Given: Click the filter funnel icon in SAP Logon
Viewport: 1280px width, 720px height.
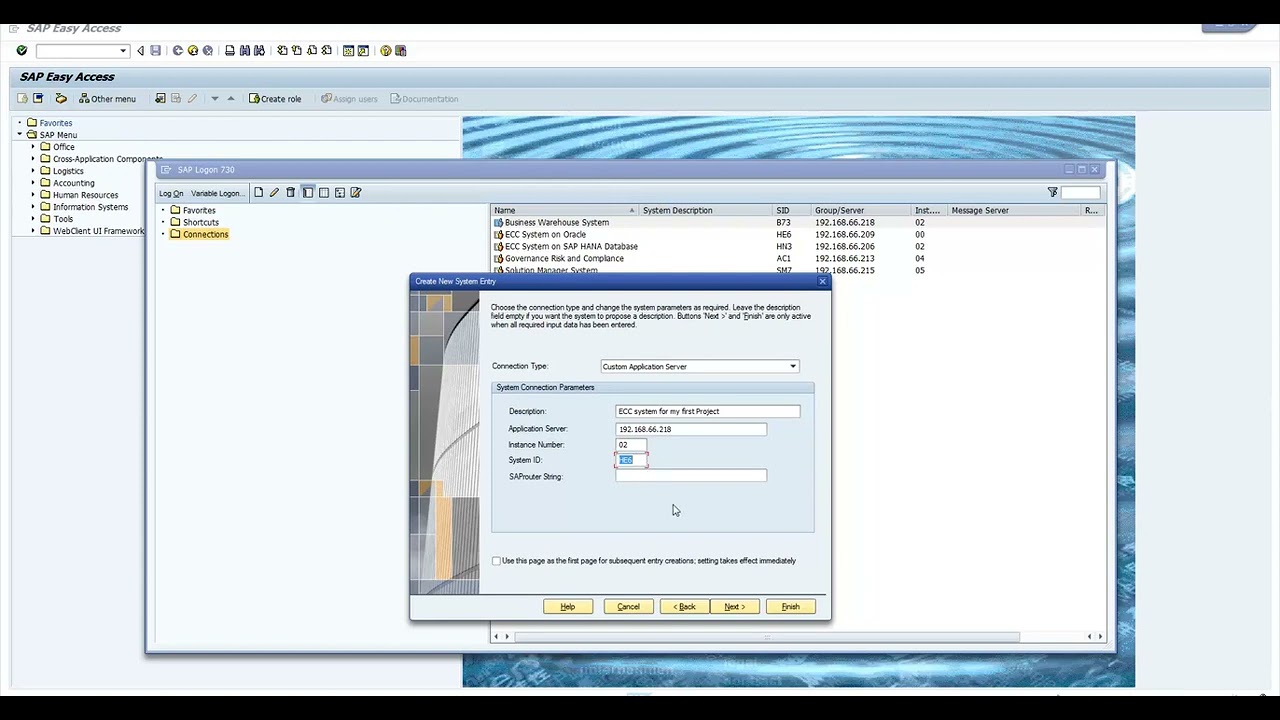Looking at the screenshot, I should coord(1052,192).
